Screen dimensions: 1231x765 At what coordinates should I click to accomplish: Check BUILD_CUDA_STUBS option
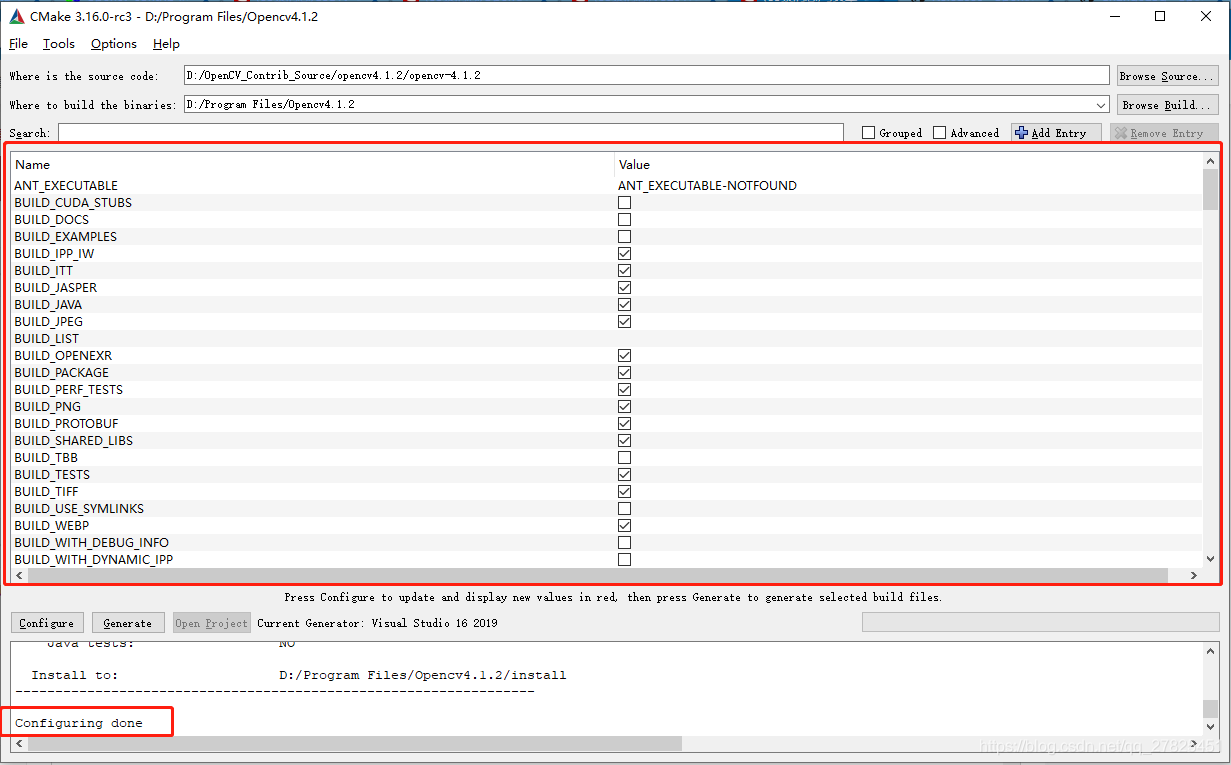point(624,203)
